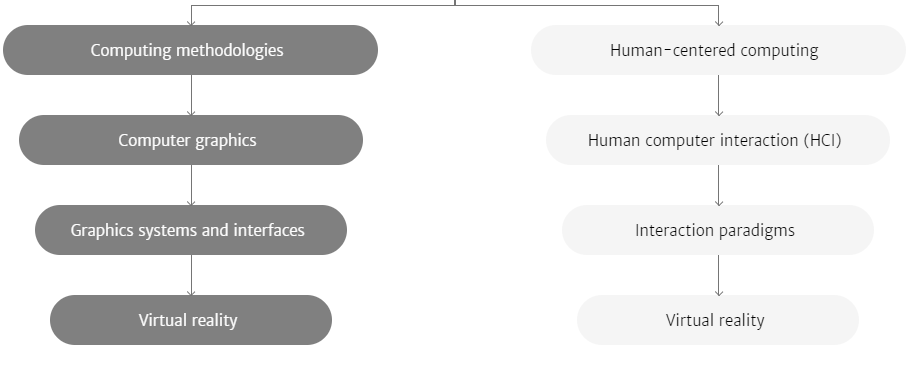Click the Interaction paradigms node

(x=718, y=230)
